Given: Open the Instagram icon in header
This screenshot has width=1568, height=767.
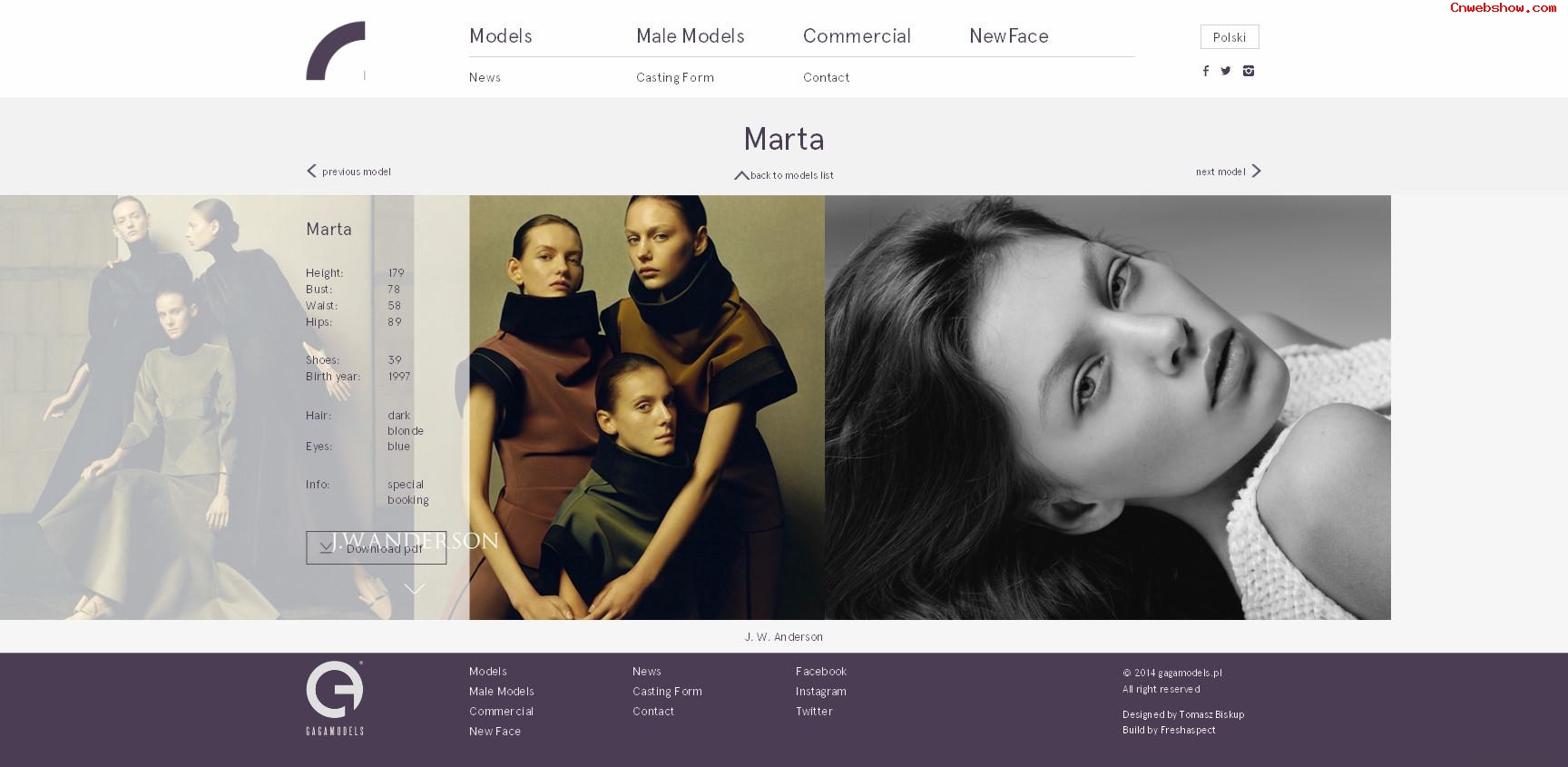Looking at the screenshot, I should 1249,71.
